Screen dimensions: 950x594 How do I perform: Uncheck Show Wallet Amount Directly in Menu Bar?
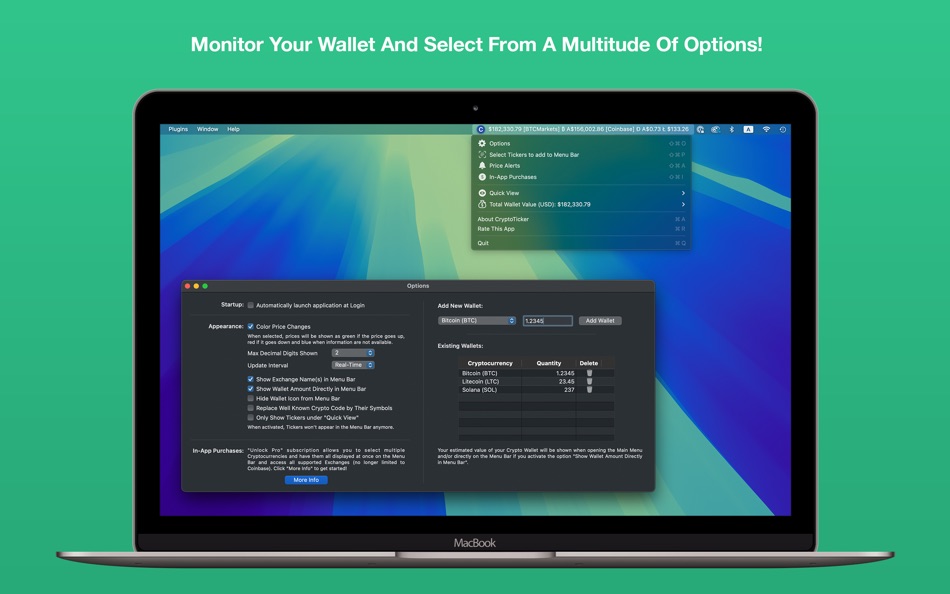point(250,389)
